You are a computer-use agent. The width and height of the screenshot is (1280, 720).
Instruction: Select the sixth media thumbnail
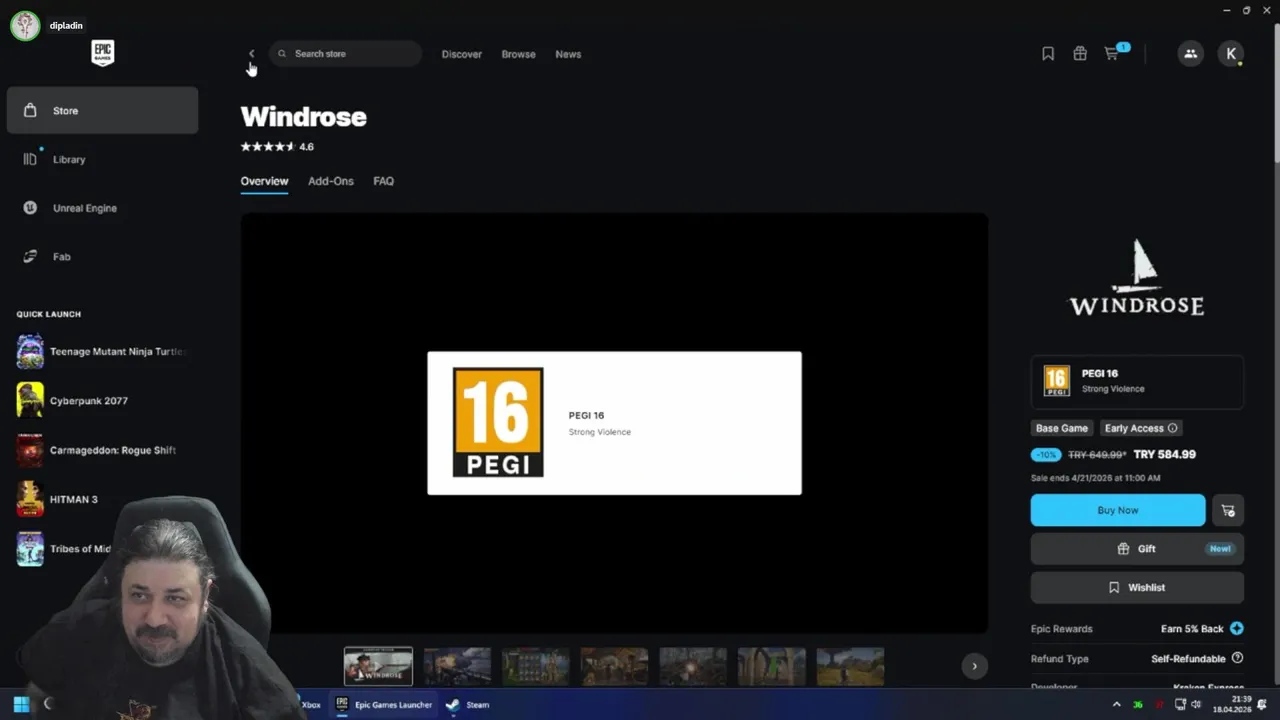(771, 666)
